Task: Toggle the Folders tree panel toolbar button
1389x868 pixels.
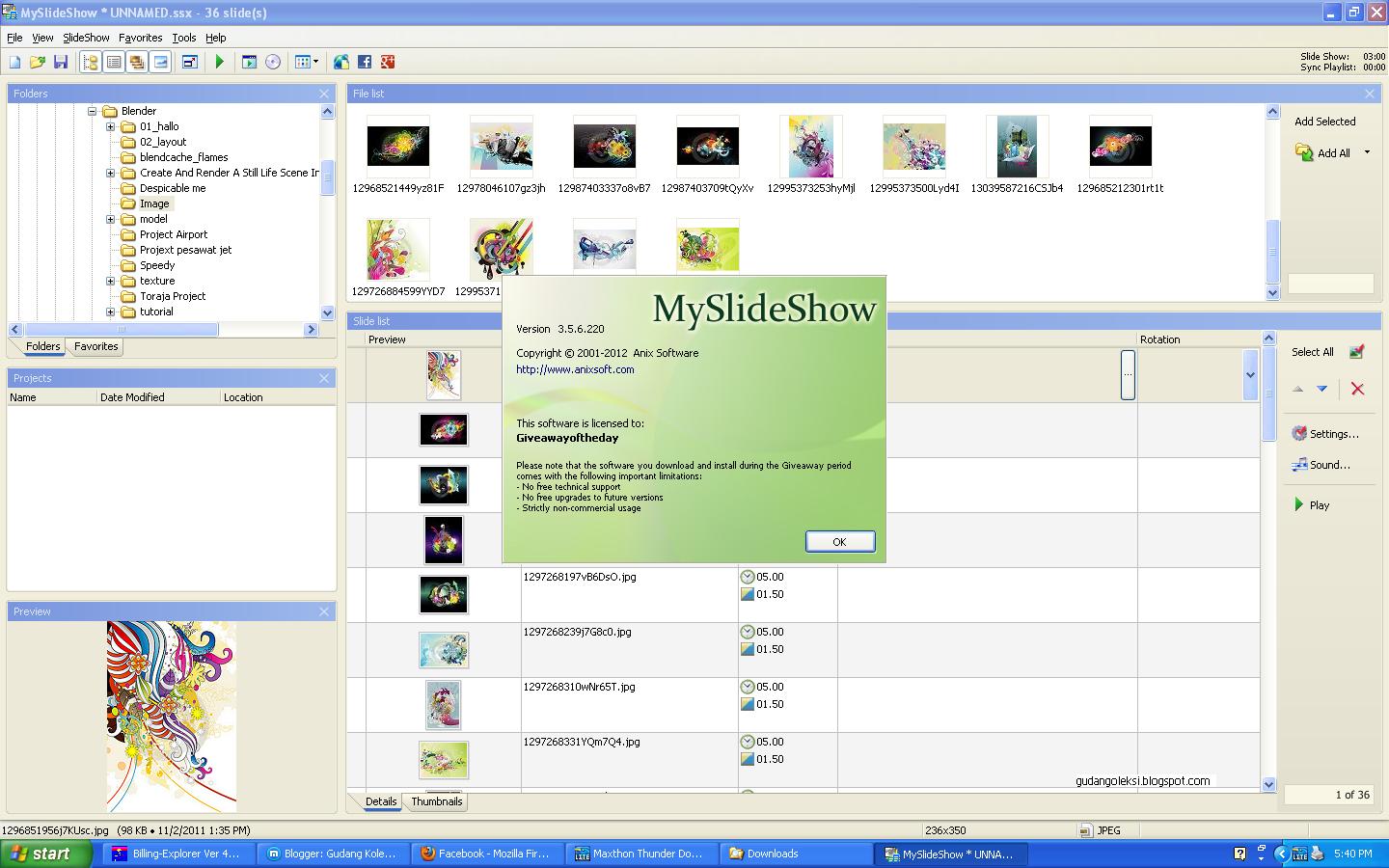Action: (91, 62)
